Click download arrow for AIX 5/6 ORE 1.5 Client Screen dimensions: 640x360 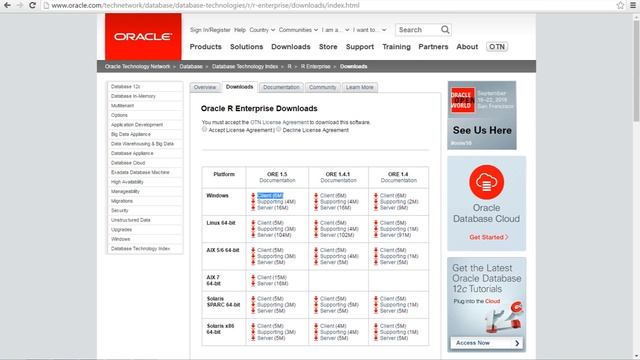[253, 250]
